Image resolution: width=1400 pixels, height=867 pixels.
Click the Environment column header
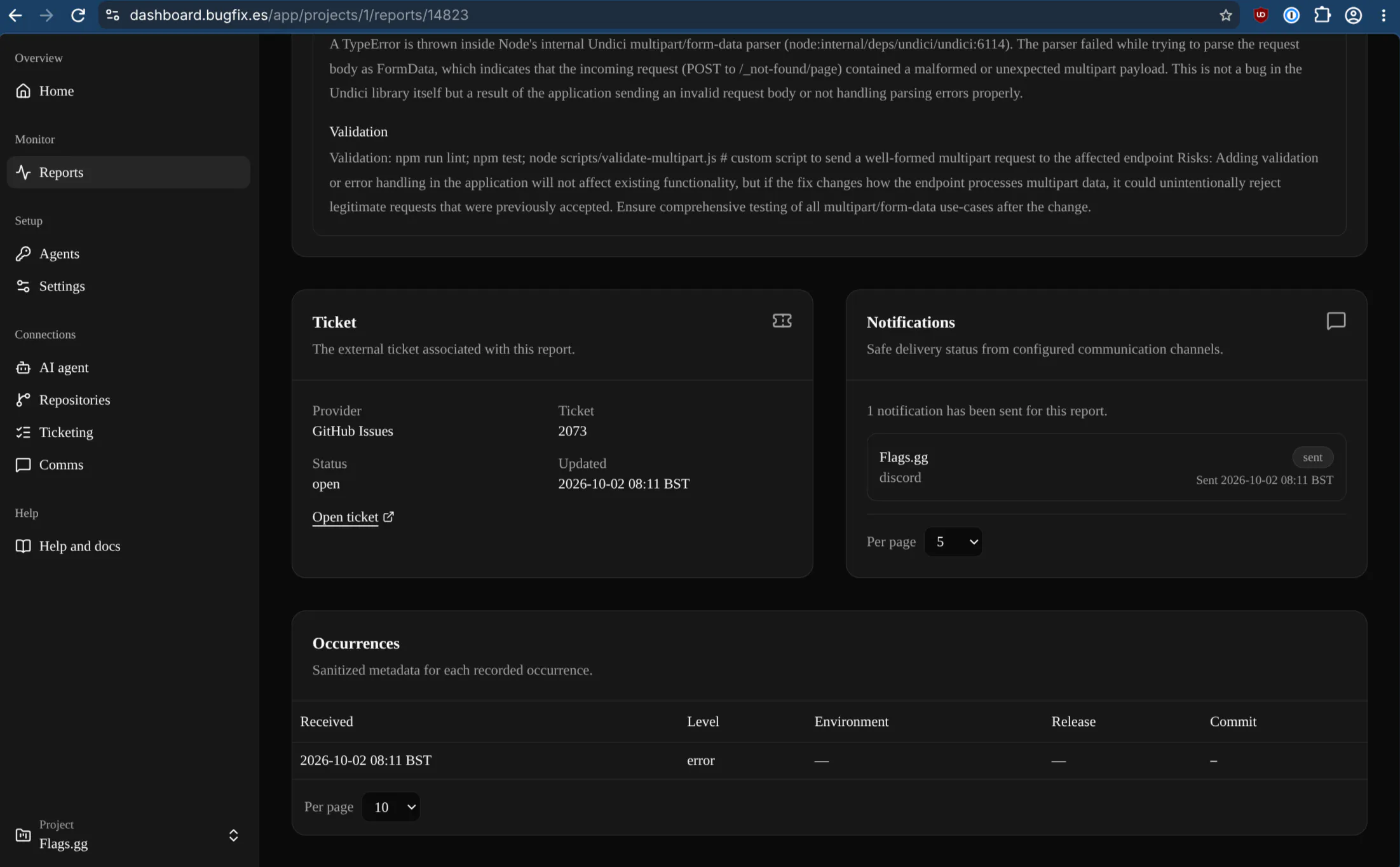(x=852, y=721)
